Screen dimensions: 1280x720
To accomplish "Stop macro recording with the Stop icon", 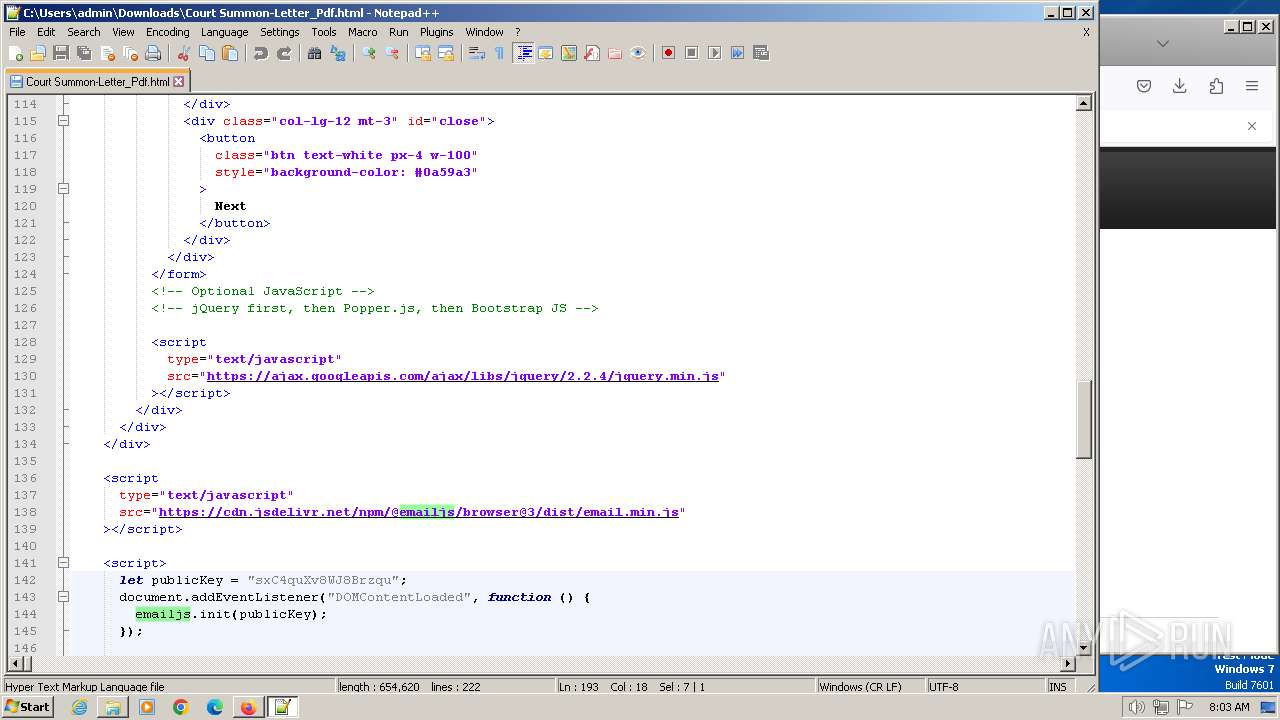I will point(691,53).
